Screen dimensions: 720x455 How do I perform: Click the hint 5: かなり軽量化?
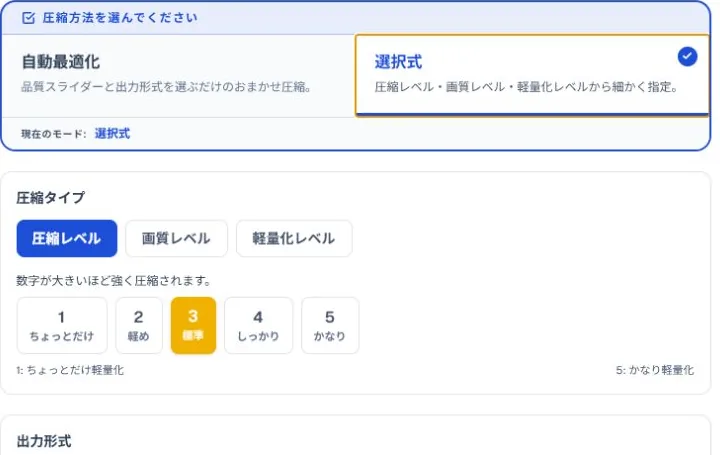pos(655,370)
